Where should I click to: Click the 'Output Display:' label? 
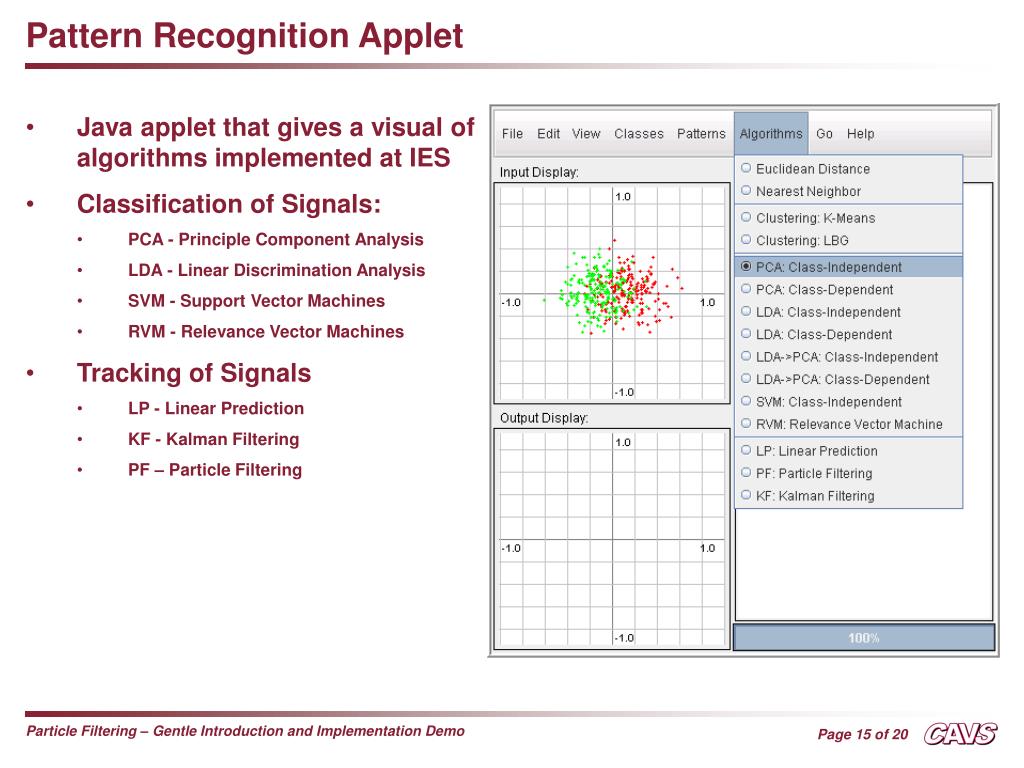pyautogui.click(x=543, y=418)
